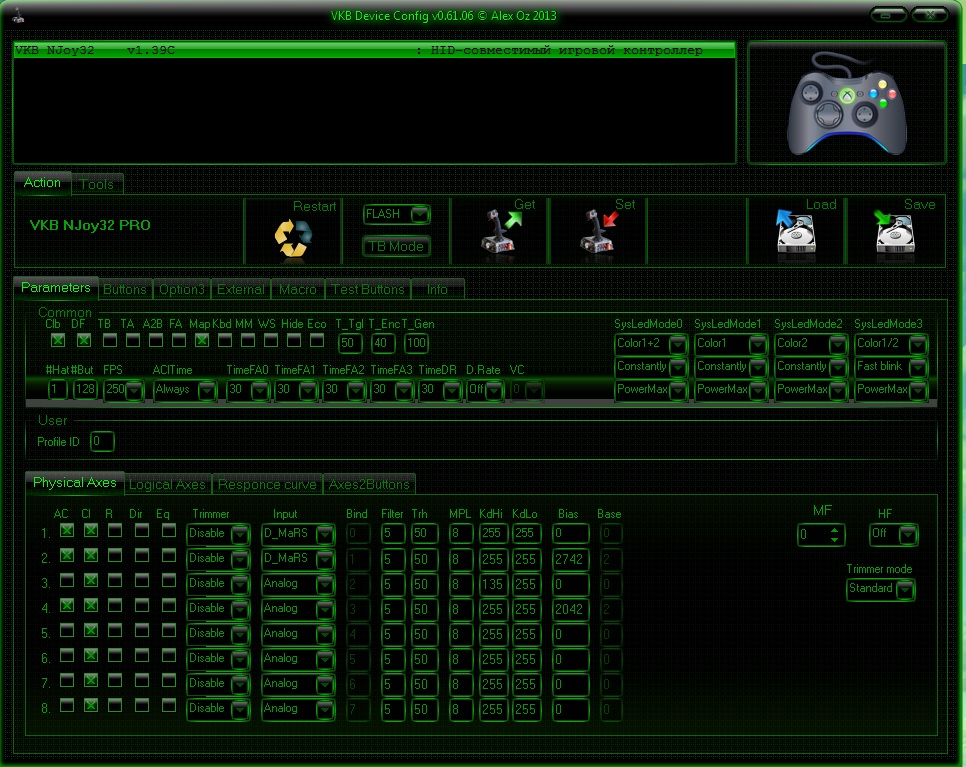Switch to Responce curve tab
The width and height of the screenshot is (966, 767).
click(267, 485)
